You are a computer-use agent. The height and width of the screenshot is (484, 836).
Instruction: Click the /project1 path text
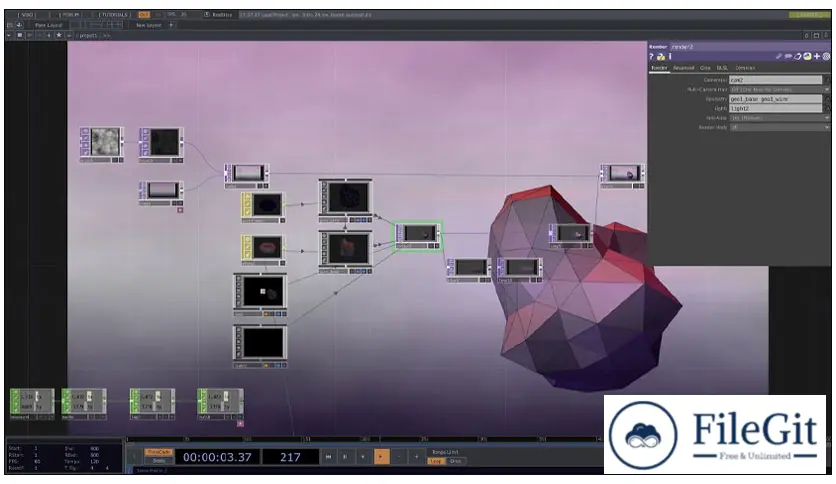pyautogui.click(x=87, y=36)
